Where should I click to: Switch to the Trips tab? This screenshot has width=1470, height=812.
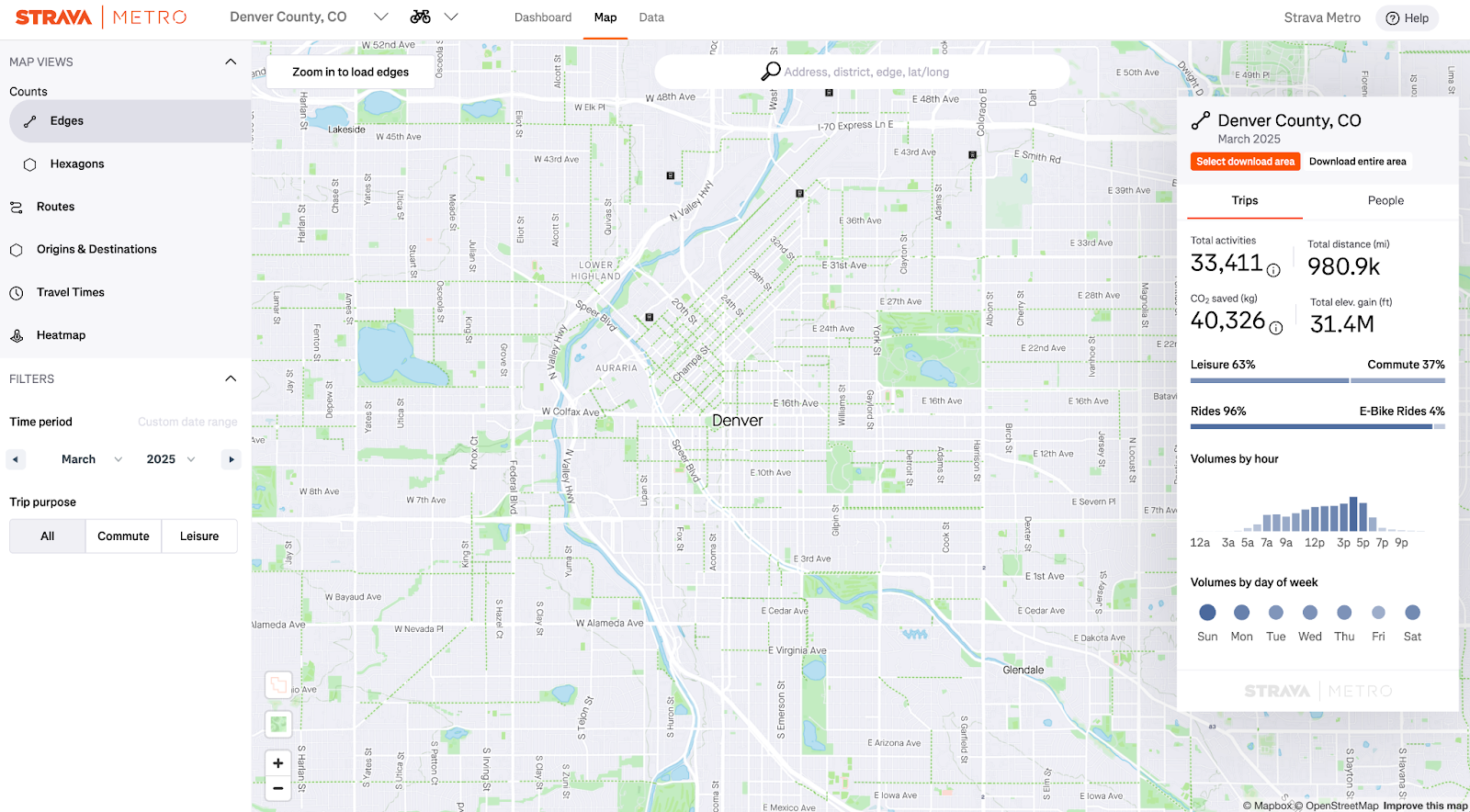click(x=1245, y=201)
